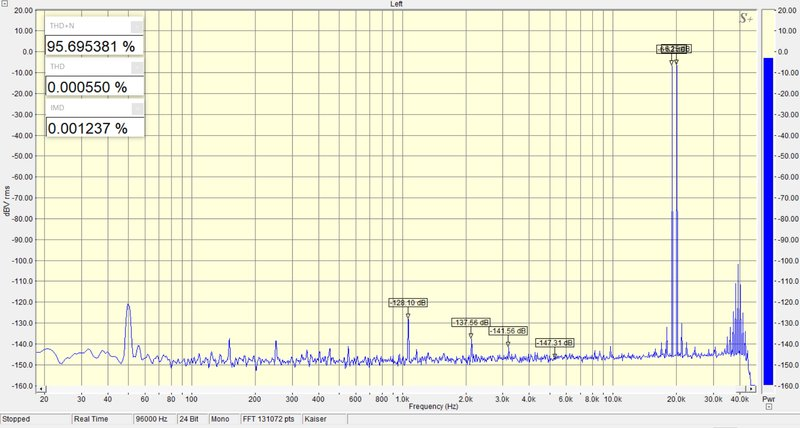Select the -141.56 dB peak marker
This screenshot has width=800, height=428.
508,331
